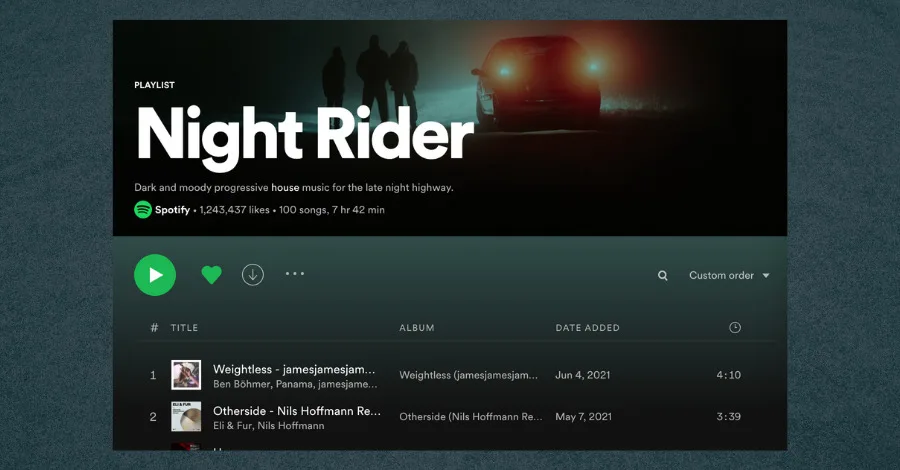Select the Weightless track album thumbnail
Viewport: 900px width, 470px height.
[186, 375]
